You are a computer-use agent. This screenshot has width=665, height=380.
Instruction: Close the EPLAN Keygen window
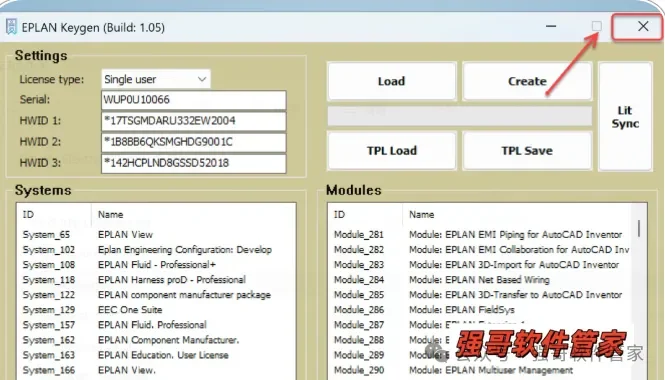click(x=643, y=26)
